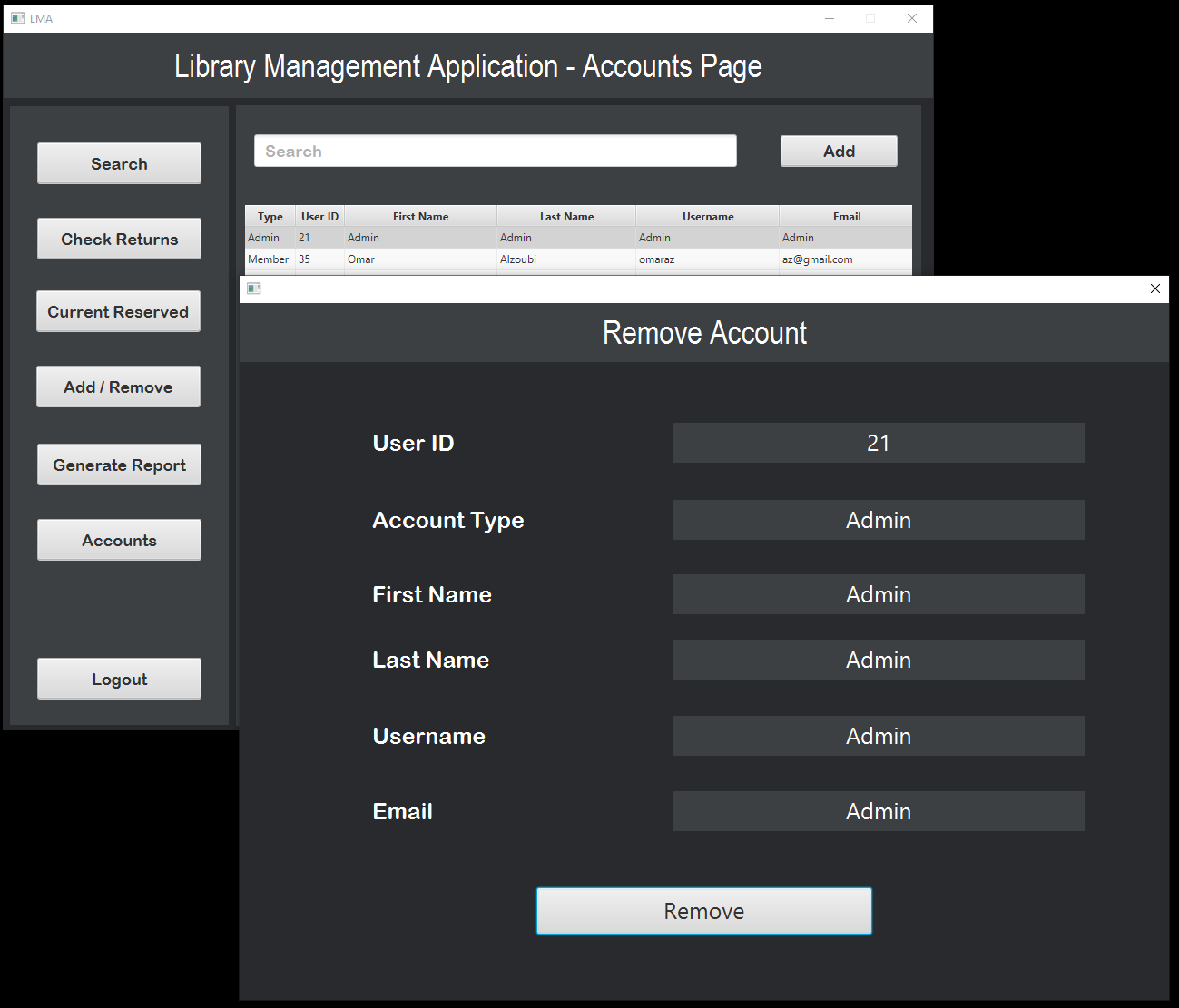Open the Accounts page button

pos(119,540)
